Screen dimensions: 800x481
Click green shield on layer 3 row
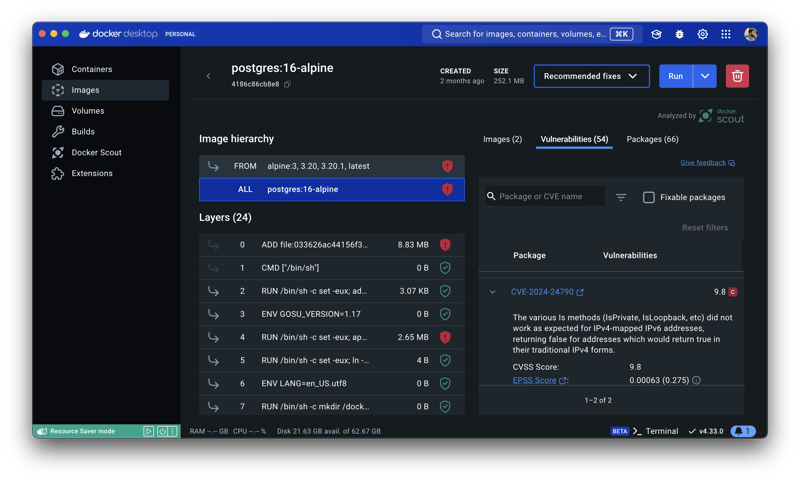click(445, 314)
